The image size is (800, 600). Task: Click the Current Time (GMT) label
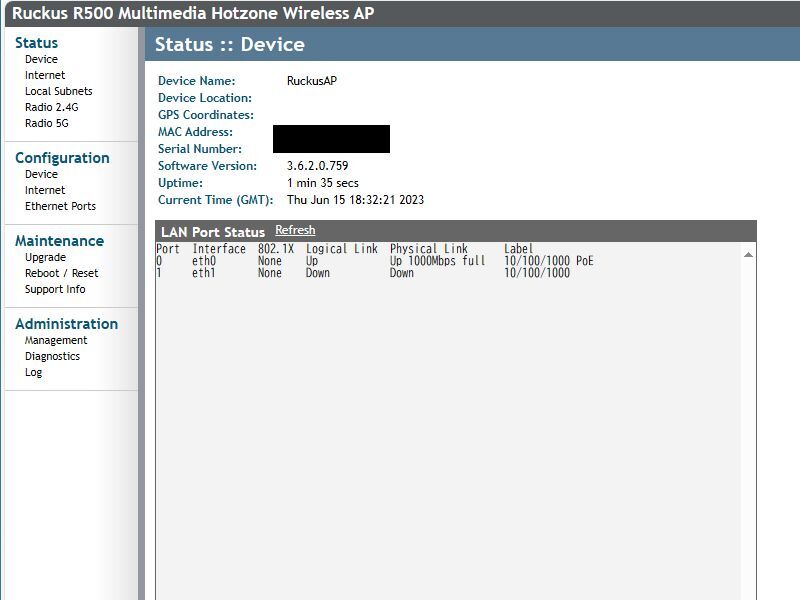[216, 199]
